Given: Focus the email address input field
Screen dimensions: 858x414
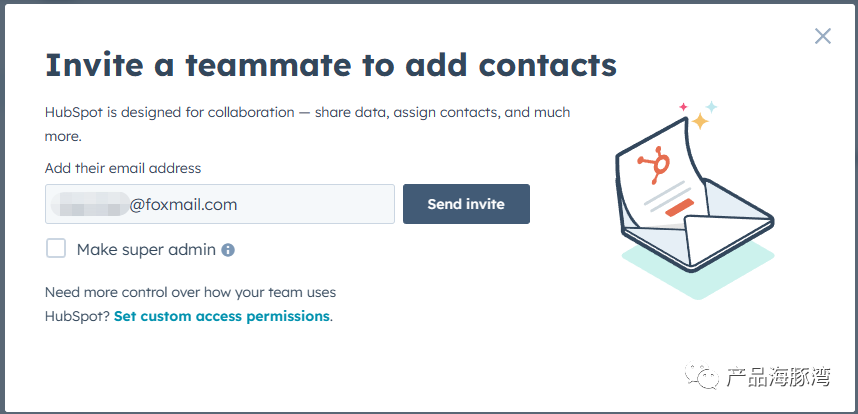Looking at the screenshot, I should pyautogui.click(x=219, y=204).
